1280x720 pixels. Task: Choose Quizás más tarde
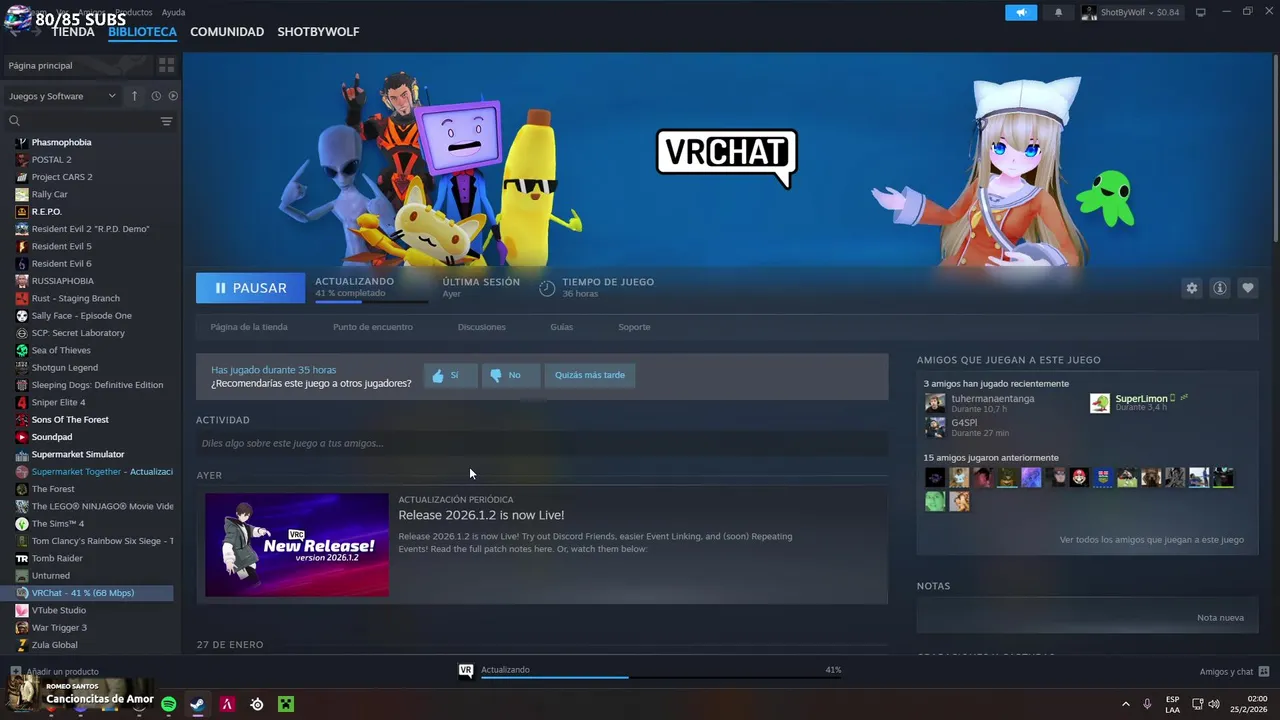pyautogui.click(x=590, y=375)
